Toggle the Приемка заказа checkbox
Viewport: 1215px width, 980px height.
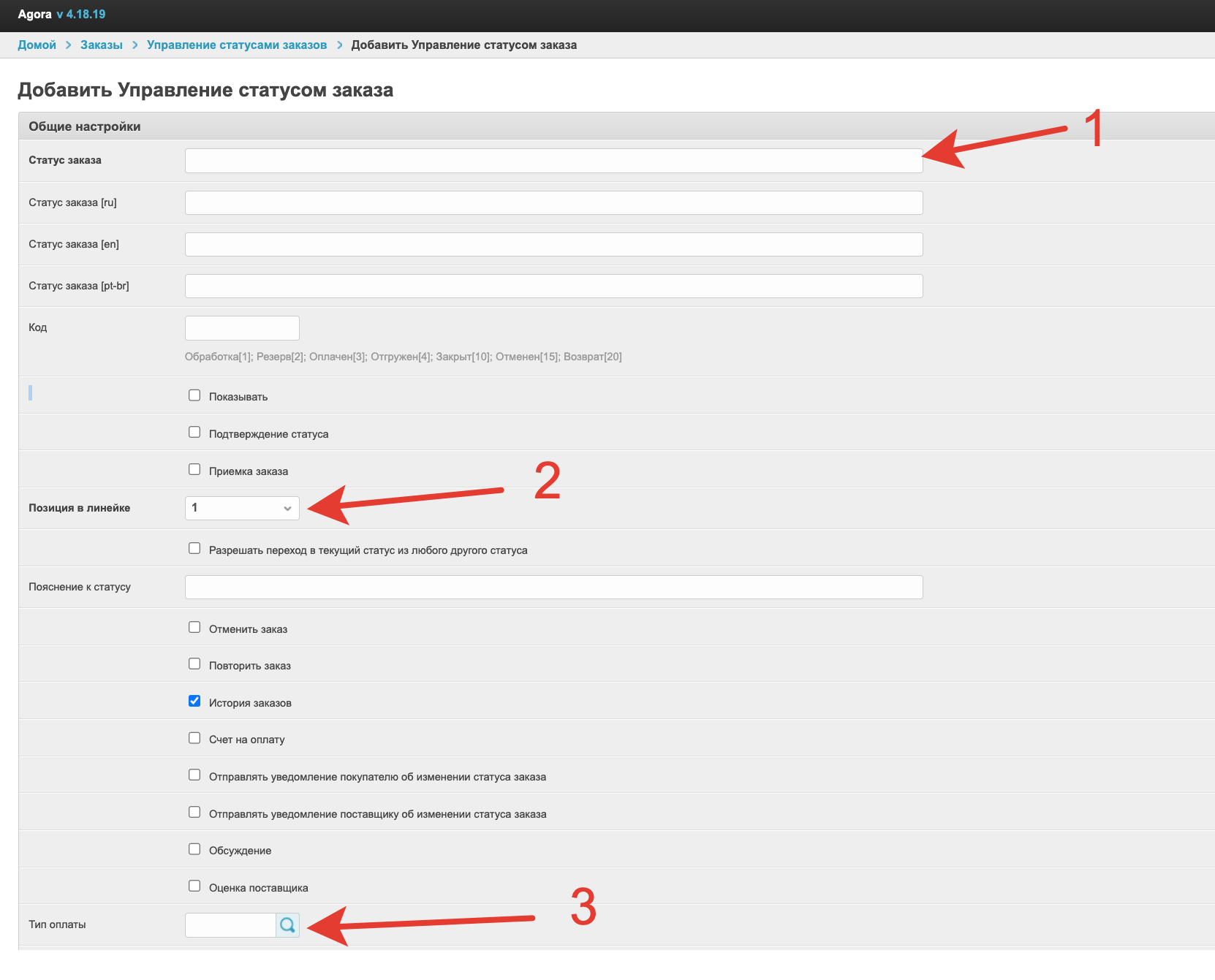[194, 470]
